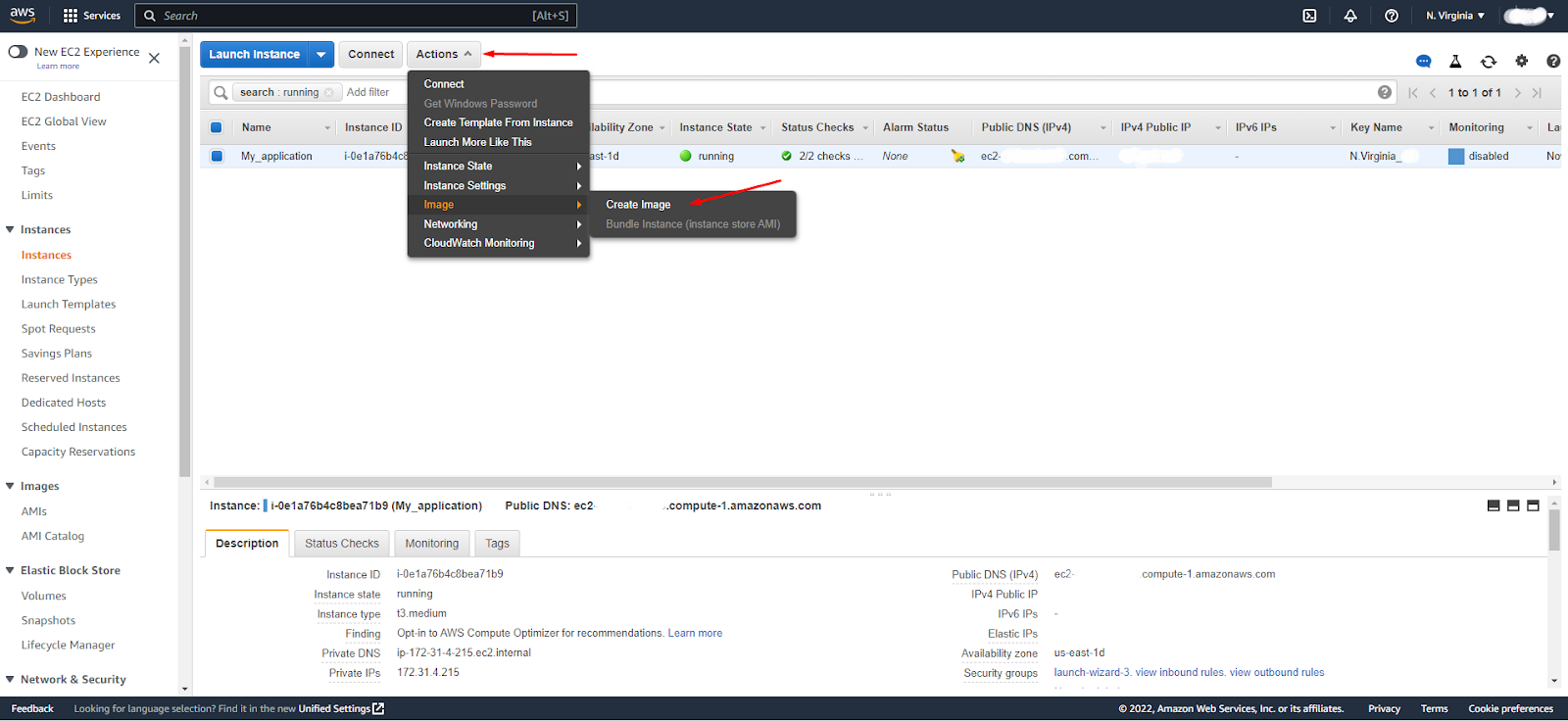Open the AMIs page in the sidebar
This screenshot has height=721, width=1568.
[x=34, y=511]
